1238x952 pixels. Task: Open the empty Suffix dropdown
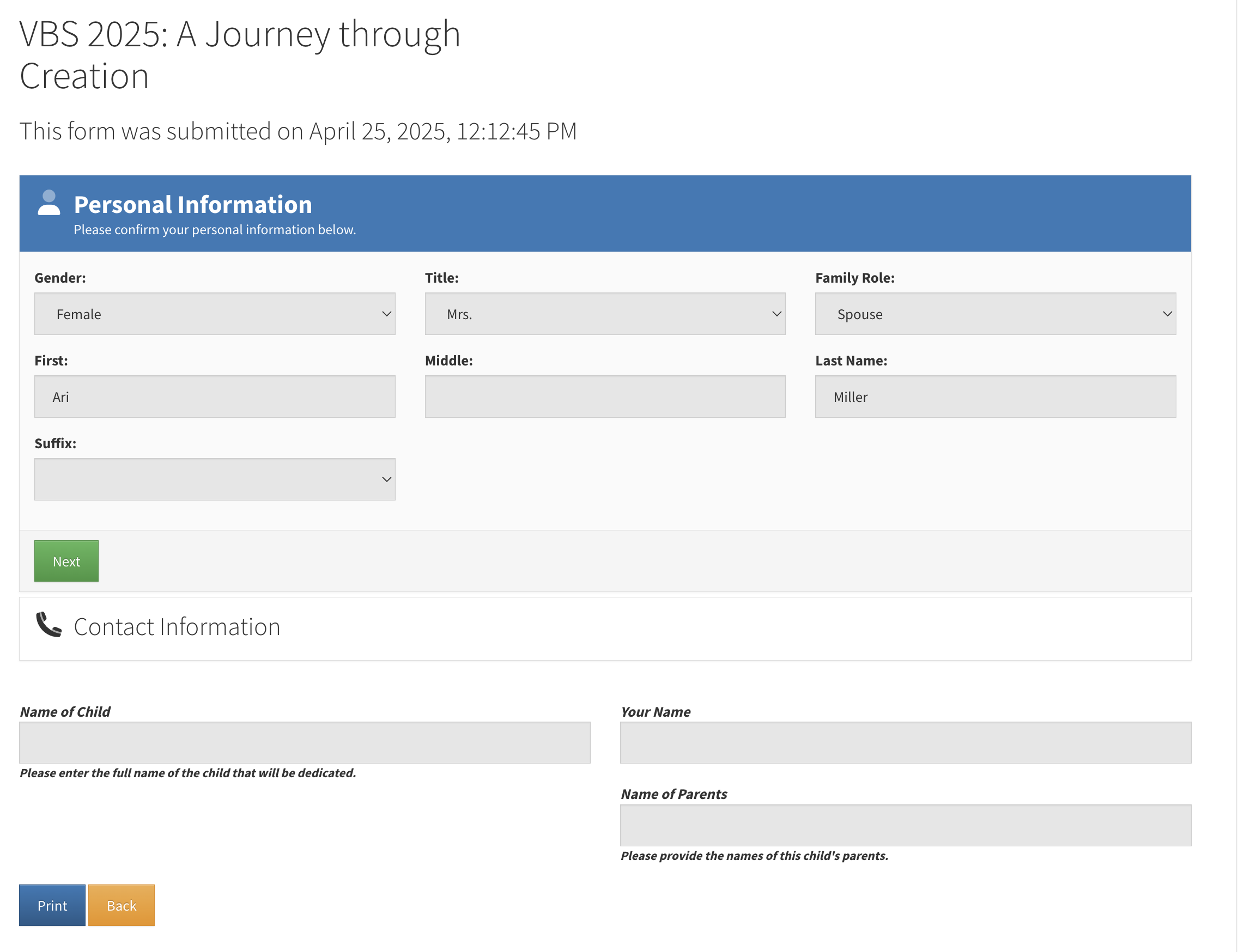[x=215, y=479]
